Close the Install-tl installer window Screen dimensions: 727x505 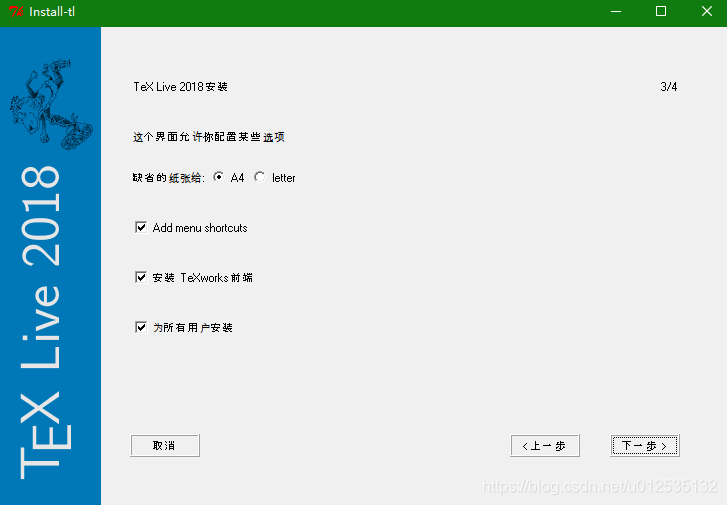pyautogui.click(x=707, y=12)
